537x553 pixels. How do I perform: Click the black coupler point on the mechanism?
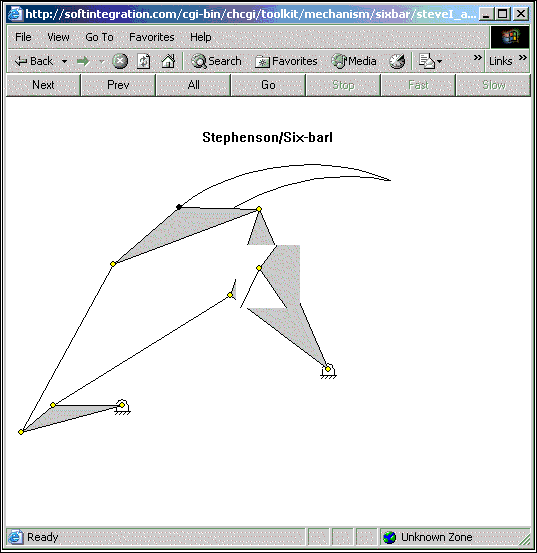click(179, 207)
